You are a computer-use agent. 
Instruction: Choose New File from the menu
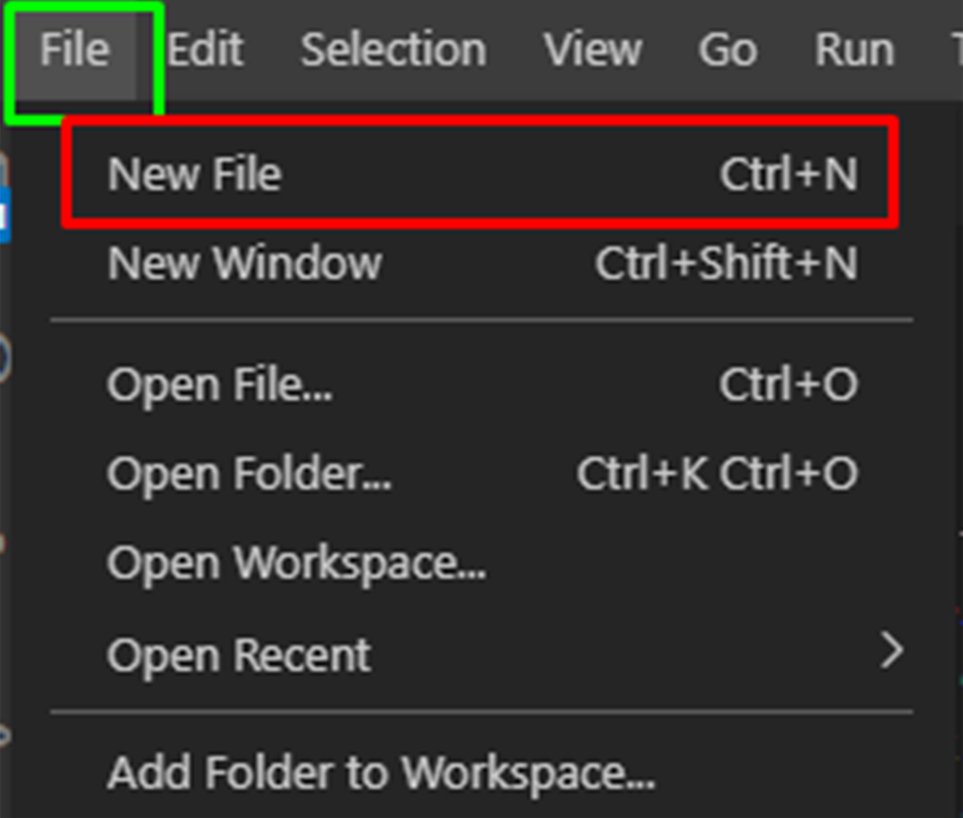coord(482,174)
